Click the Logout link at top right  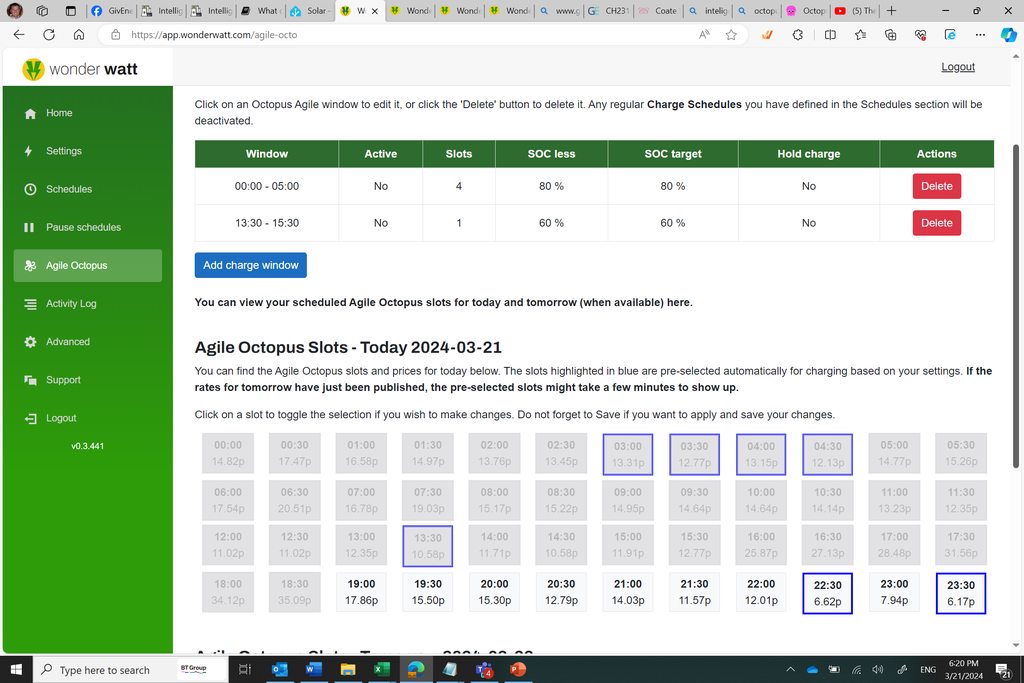tap(957, 67)
